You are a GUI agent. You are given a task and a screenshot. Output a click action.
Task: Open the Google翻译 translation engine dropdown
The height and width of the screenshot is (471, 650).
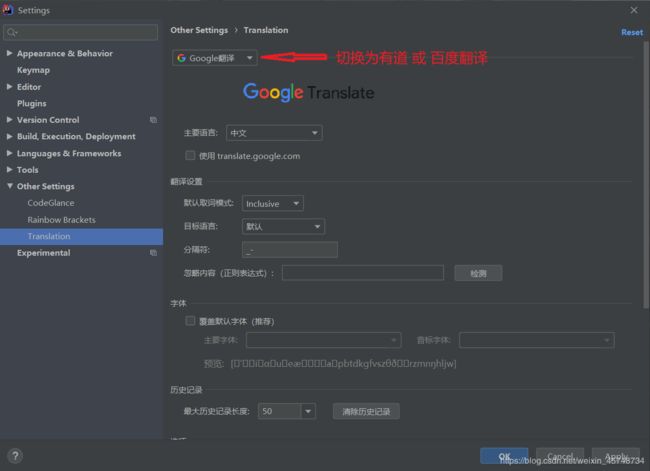coord(215,58)
